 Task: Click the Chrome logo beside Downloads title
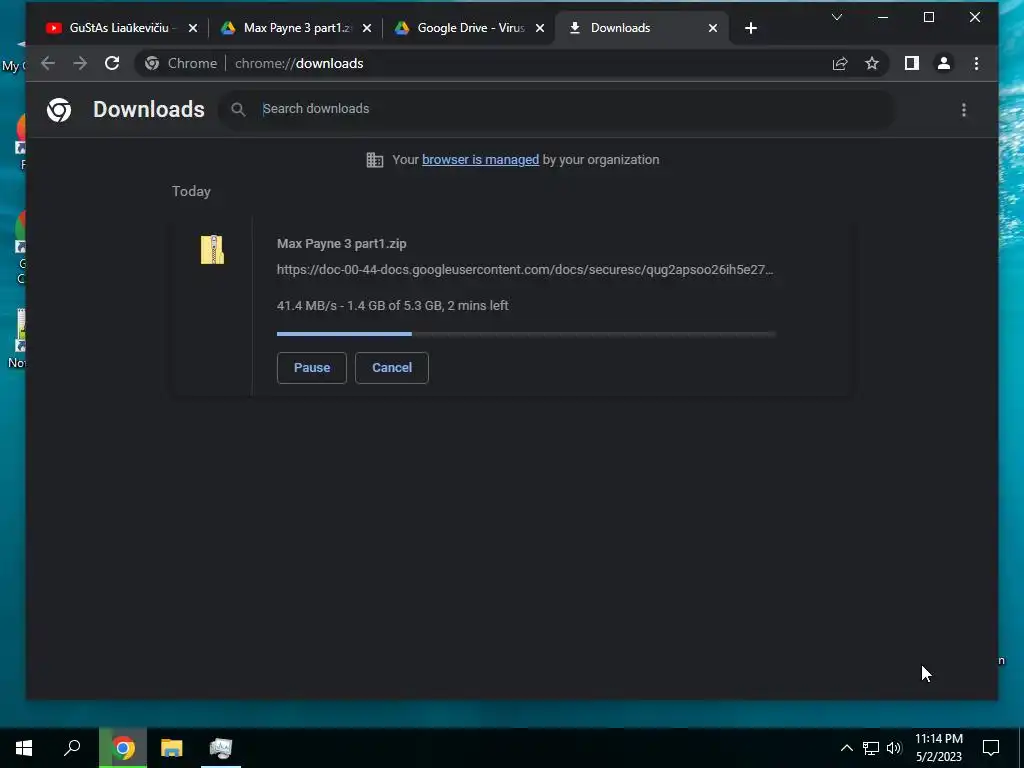pos(59,110)
